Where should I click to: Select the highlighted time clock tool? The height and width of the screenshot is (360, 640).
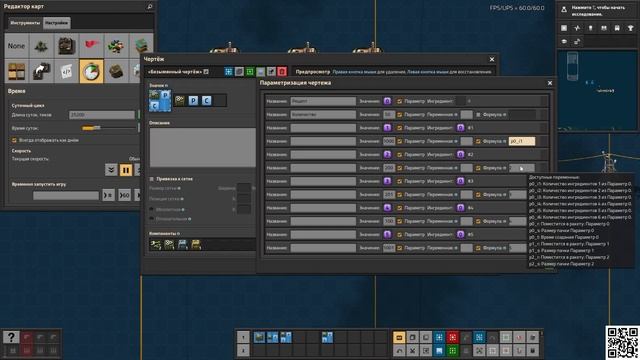coord(91,71)
